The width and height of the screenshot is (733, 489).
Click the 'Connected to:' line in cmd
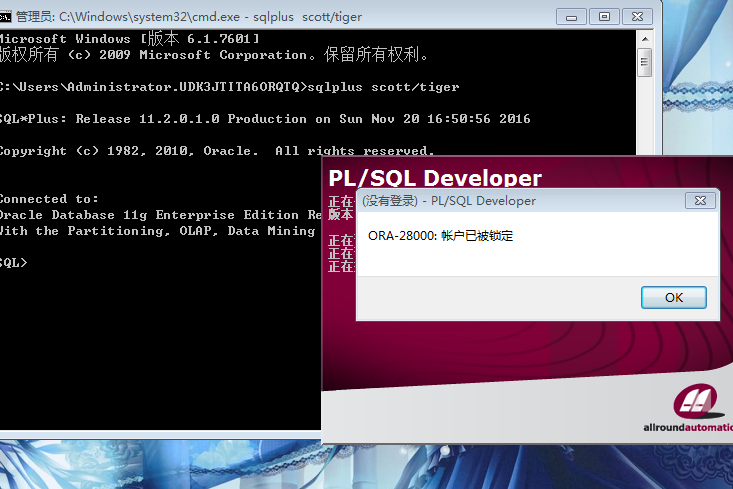click(49, 199)
